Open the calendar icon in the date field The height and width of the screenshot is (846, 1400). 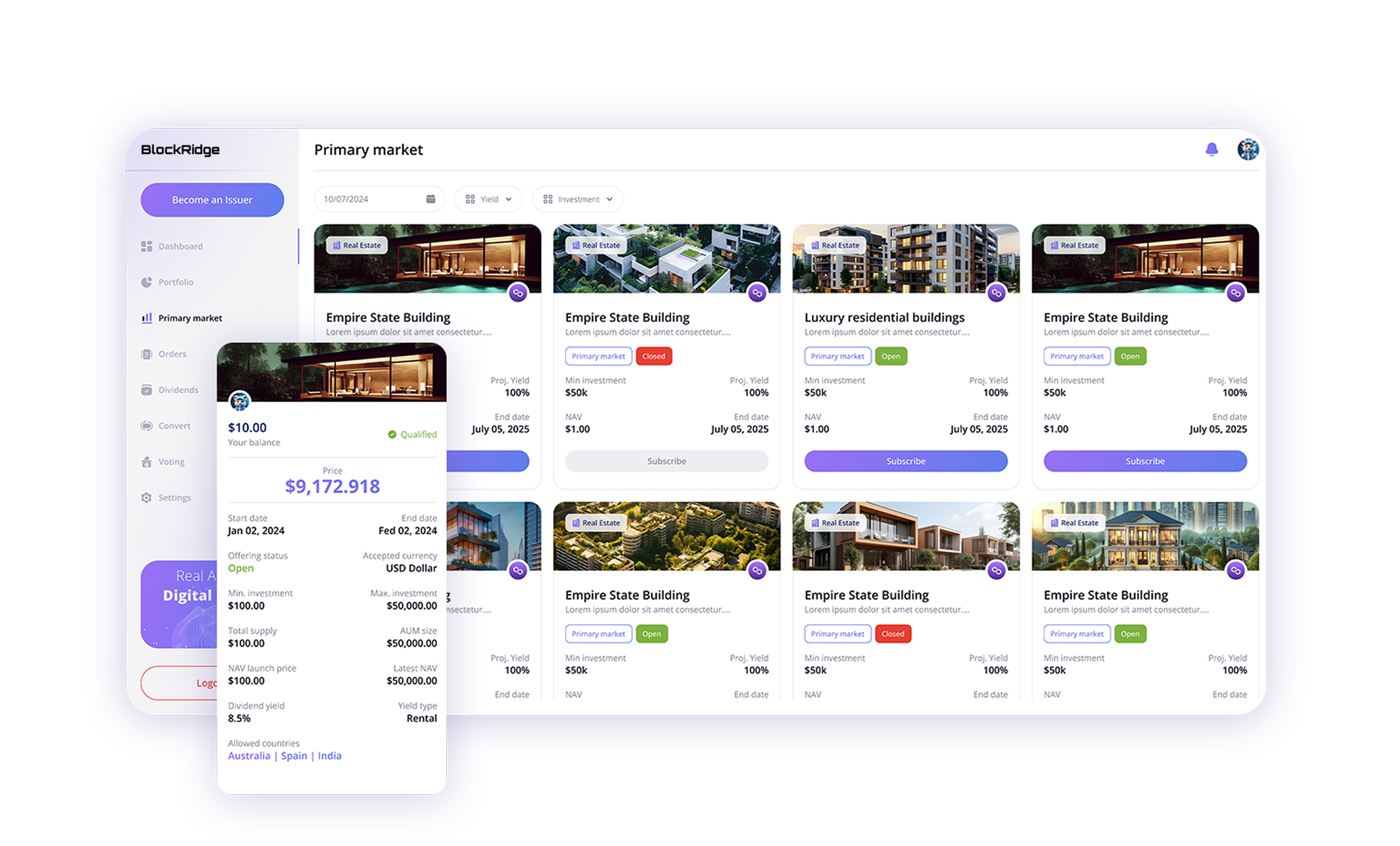tap(431, 198)
